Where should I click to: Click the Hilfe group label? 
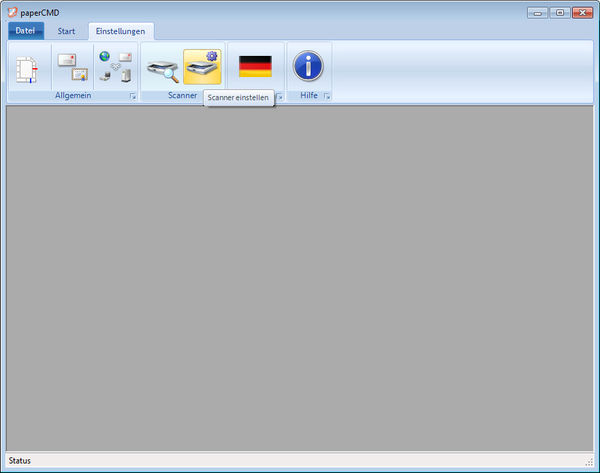(x=309, y=95)
